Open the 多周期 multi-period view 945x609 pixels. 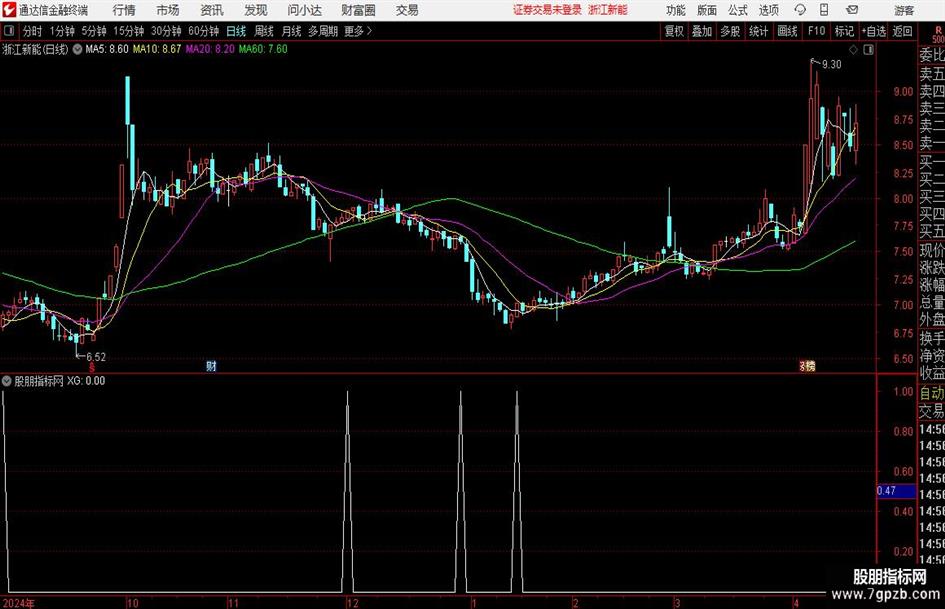click(323, 31)
